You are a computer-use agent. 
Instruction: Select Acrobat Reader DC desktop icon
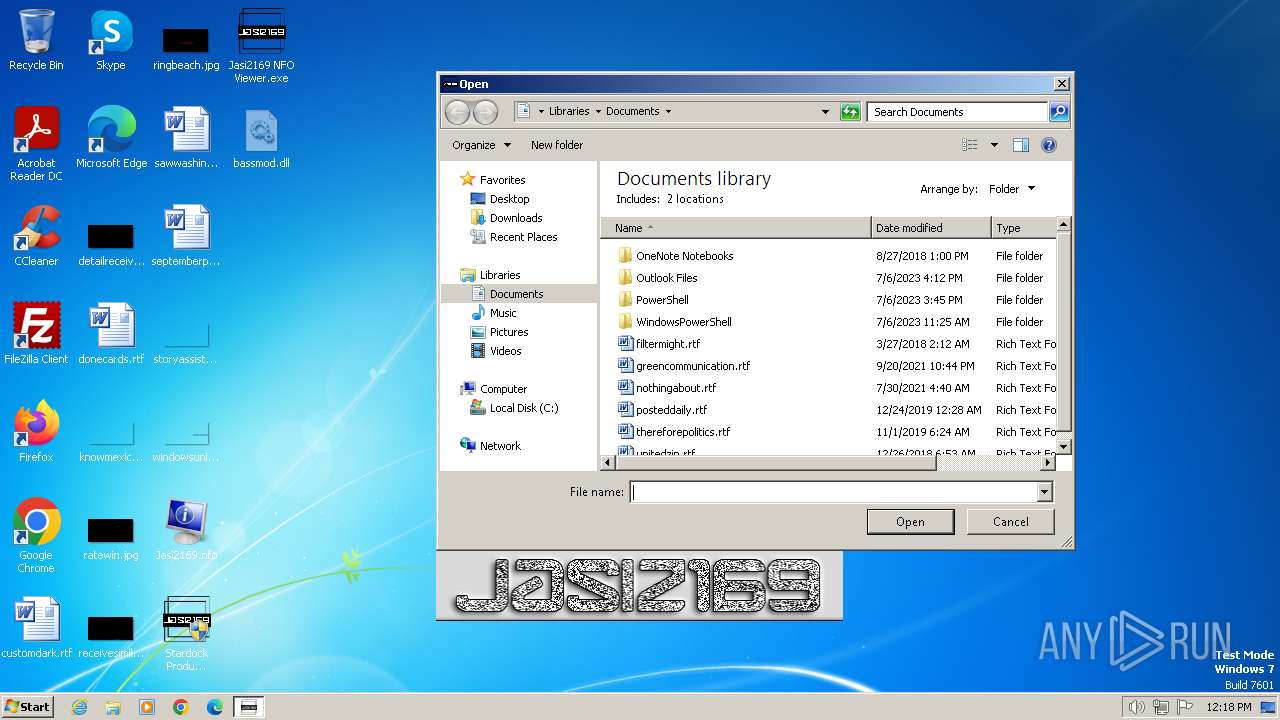click(x=36, y=143)
